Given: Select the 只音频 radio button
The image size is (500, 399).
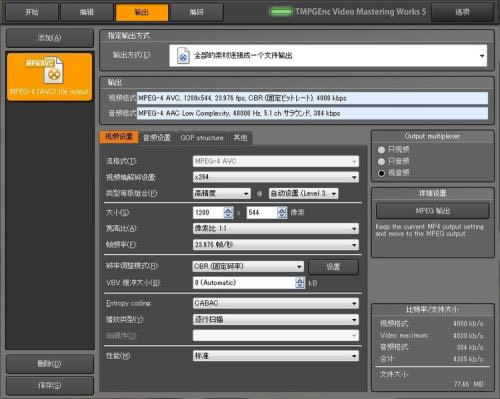Looking at the screenshot, I should (x=381, y=161).
